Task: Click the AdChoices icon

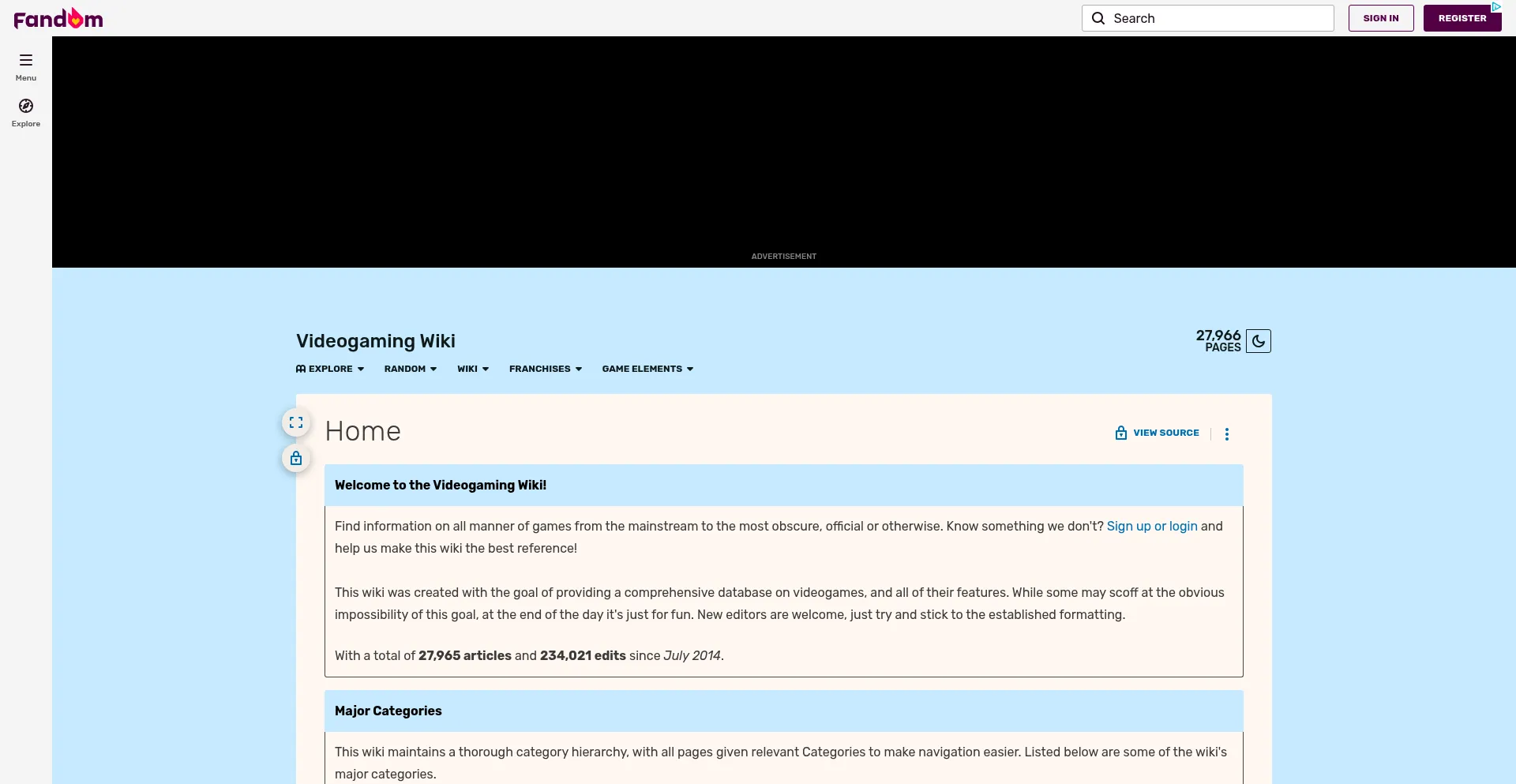Action: (x=1495, y=6)
